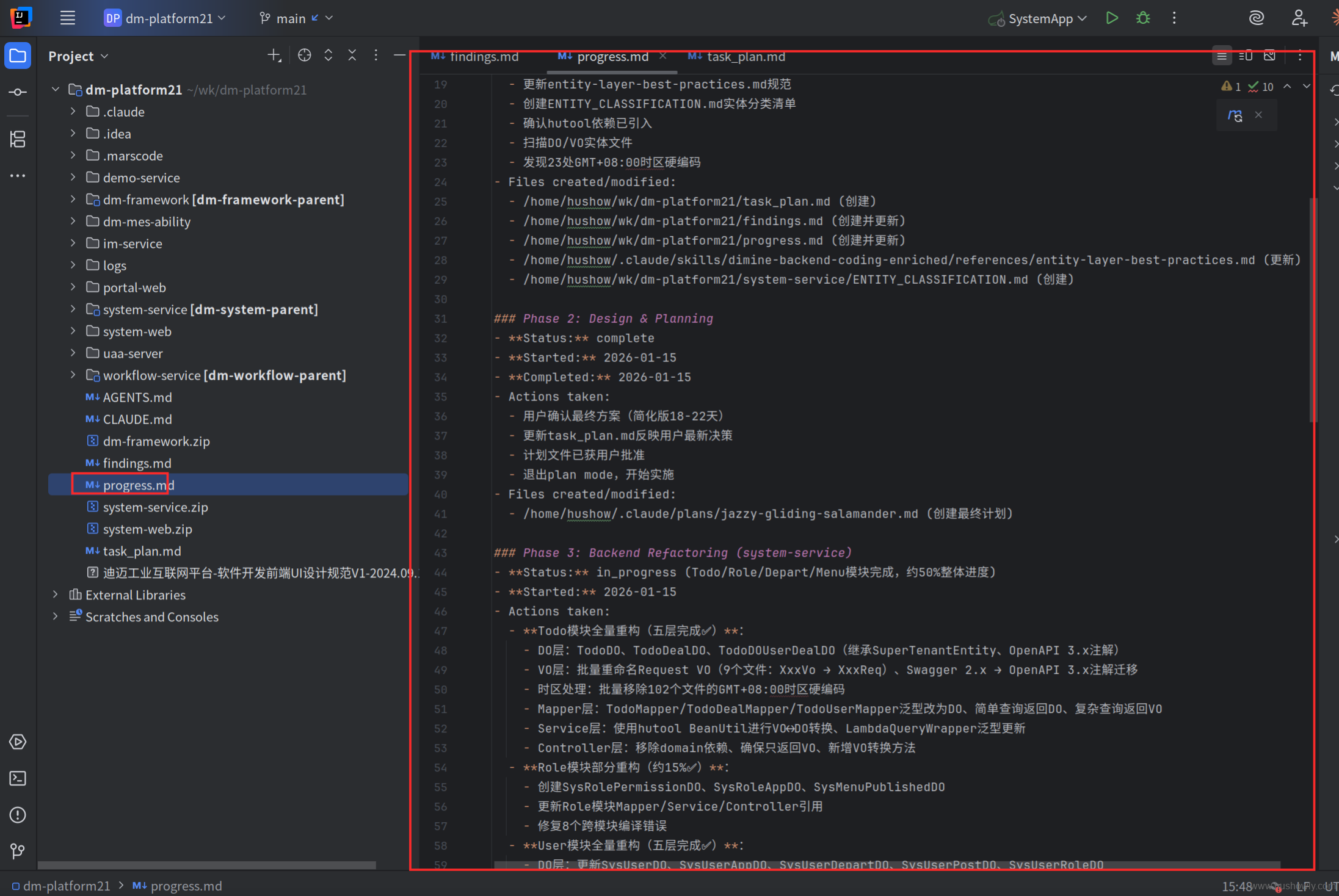Start debugging with the bug icon

1143,18
